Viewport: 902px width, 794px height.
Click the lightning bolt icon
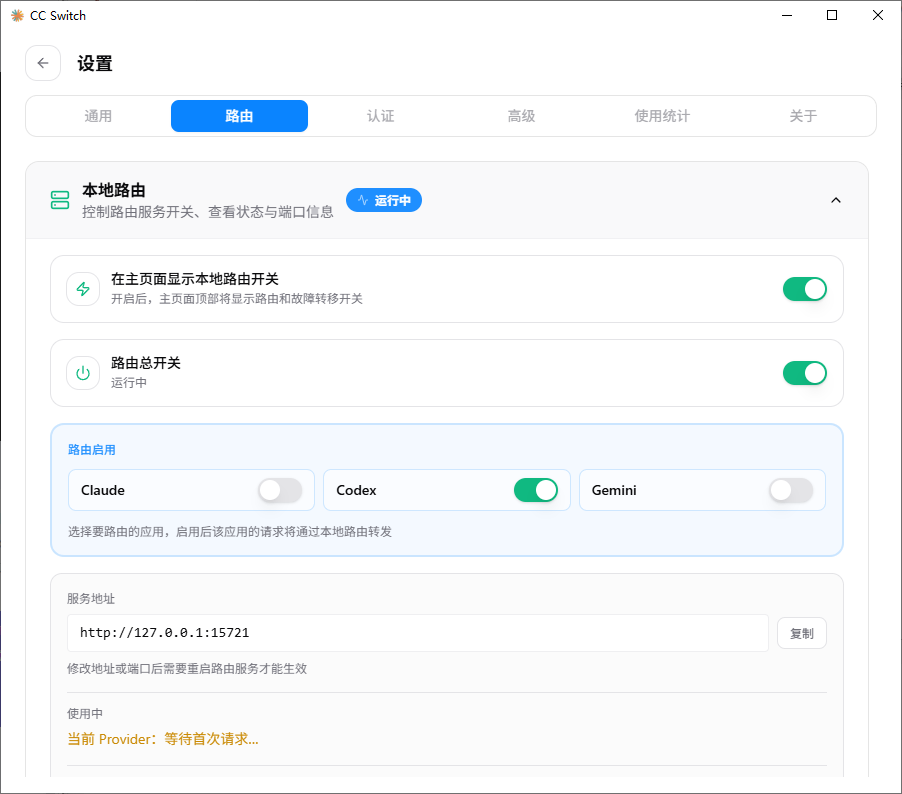pos(83,289)
